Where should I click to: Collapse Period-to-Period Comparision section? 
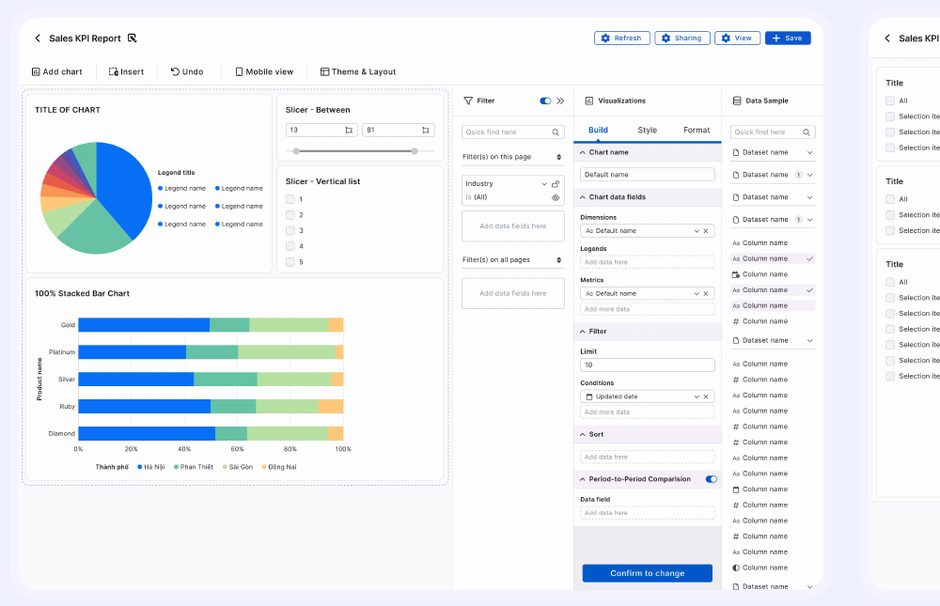pyautogui.click(x=583, y=479)
